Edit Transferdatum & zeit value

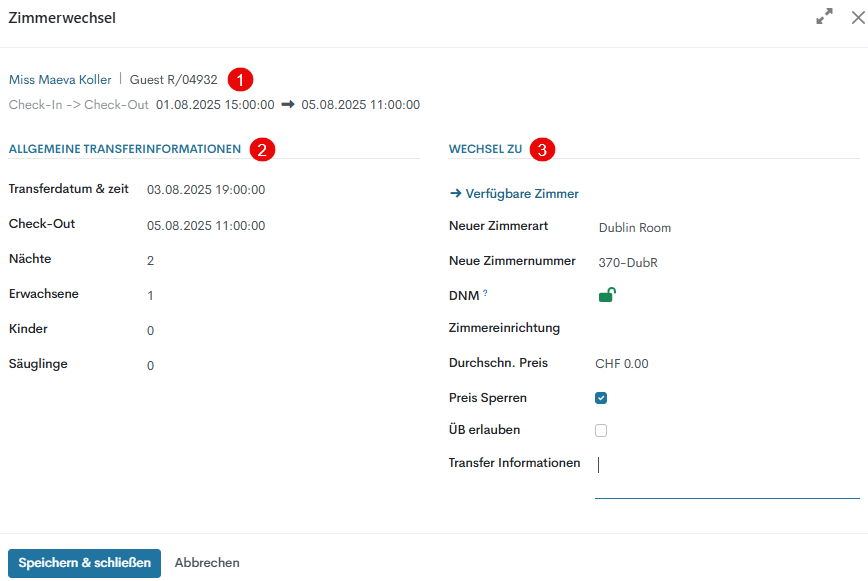tap(206, 190)
